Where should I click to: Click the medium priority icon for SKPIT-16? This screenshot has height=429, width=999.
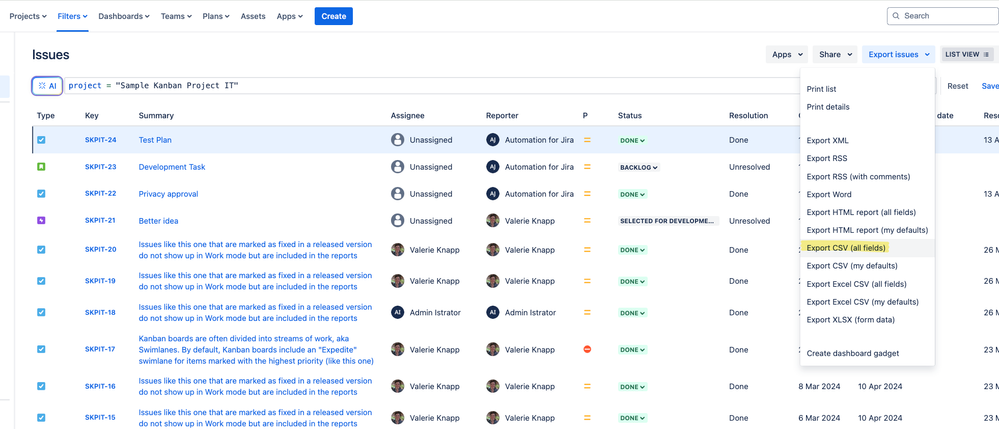pyautogui.click(x=587, y=386)
